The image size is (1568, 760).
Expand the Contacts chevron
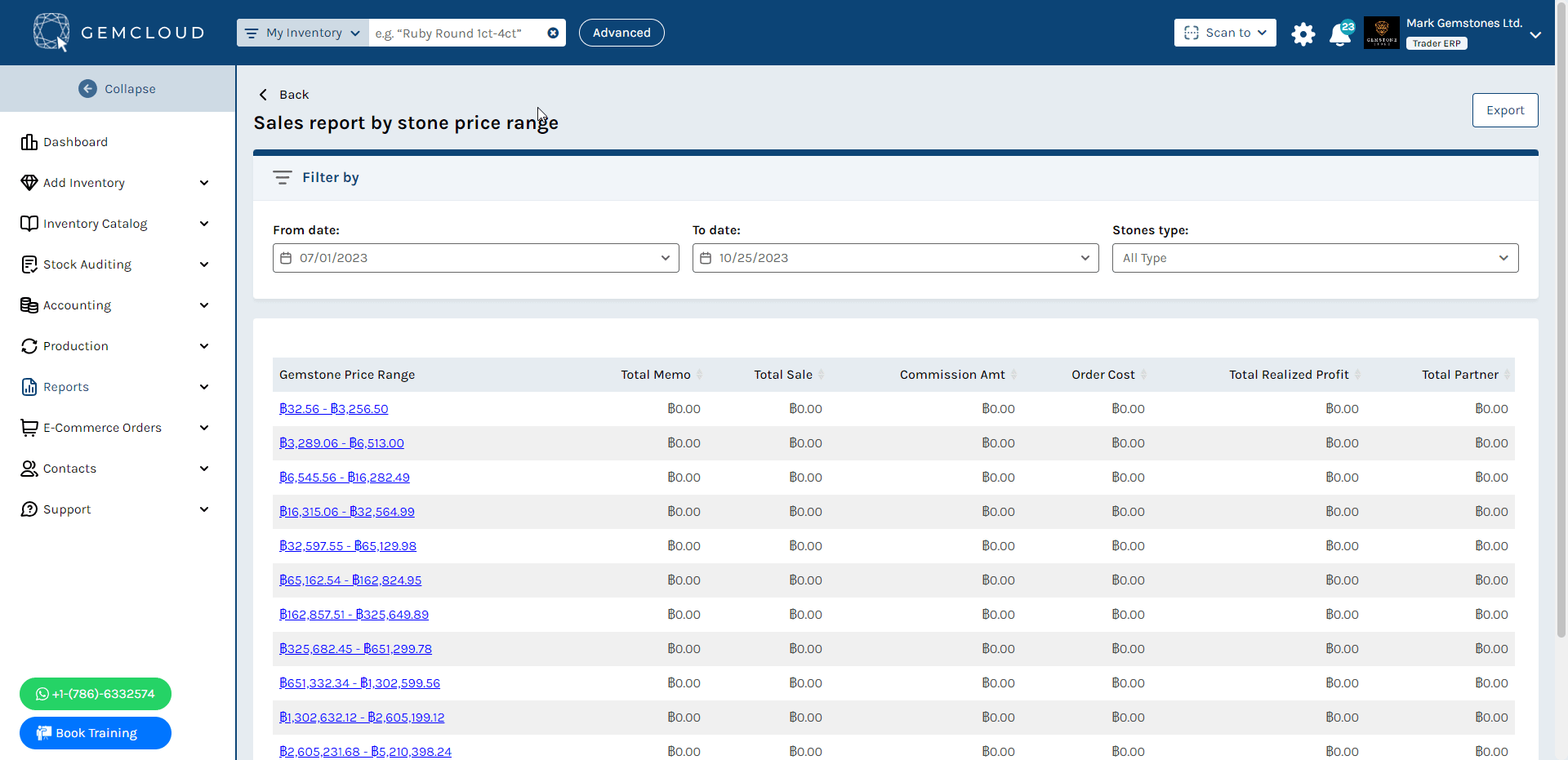(x=204, y=469)
